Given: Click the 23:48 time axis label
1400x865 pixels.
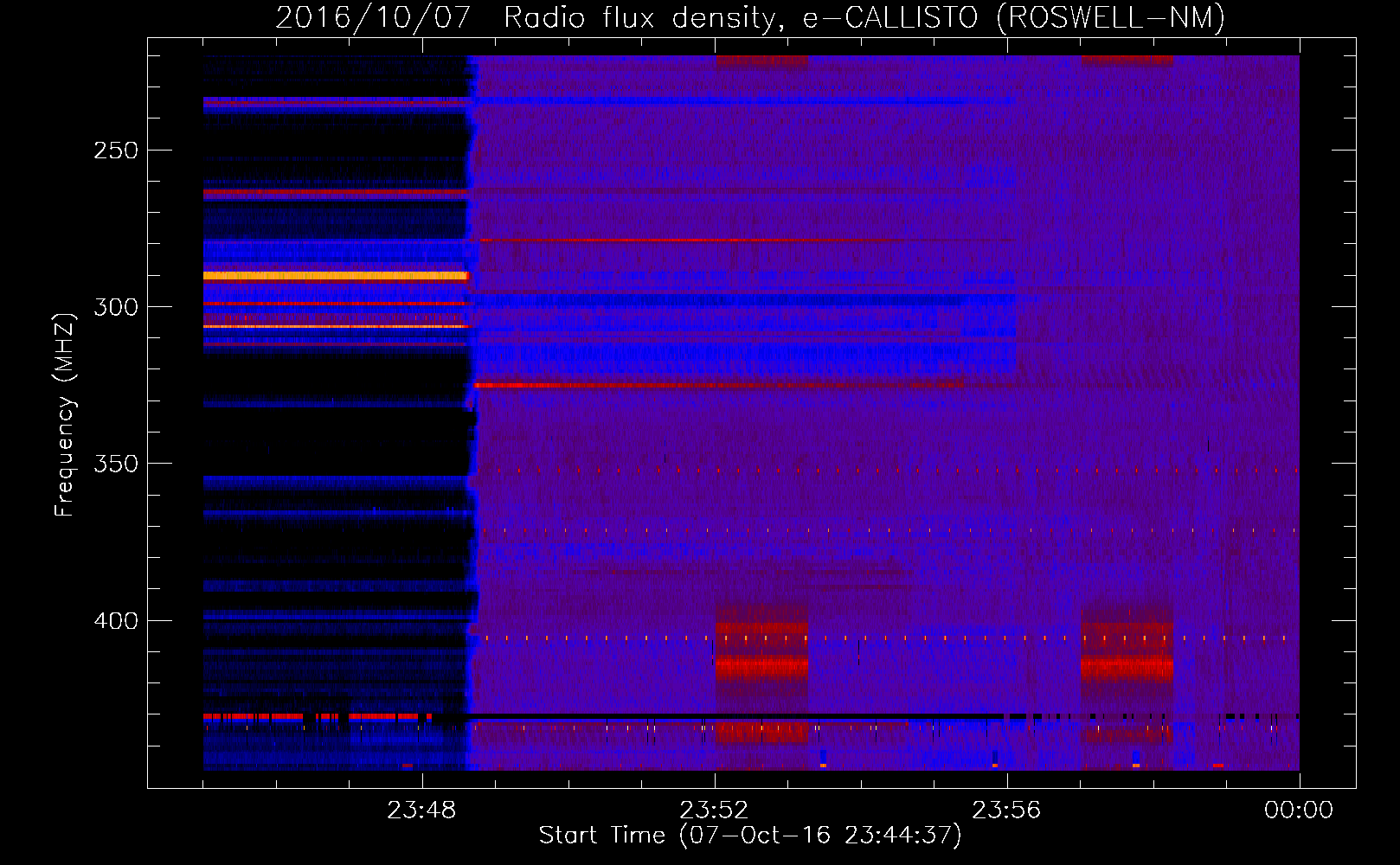Looking at the screenshot, I should click(421, 811).
